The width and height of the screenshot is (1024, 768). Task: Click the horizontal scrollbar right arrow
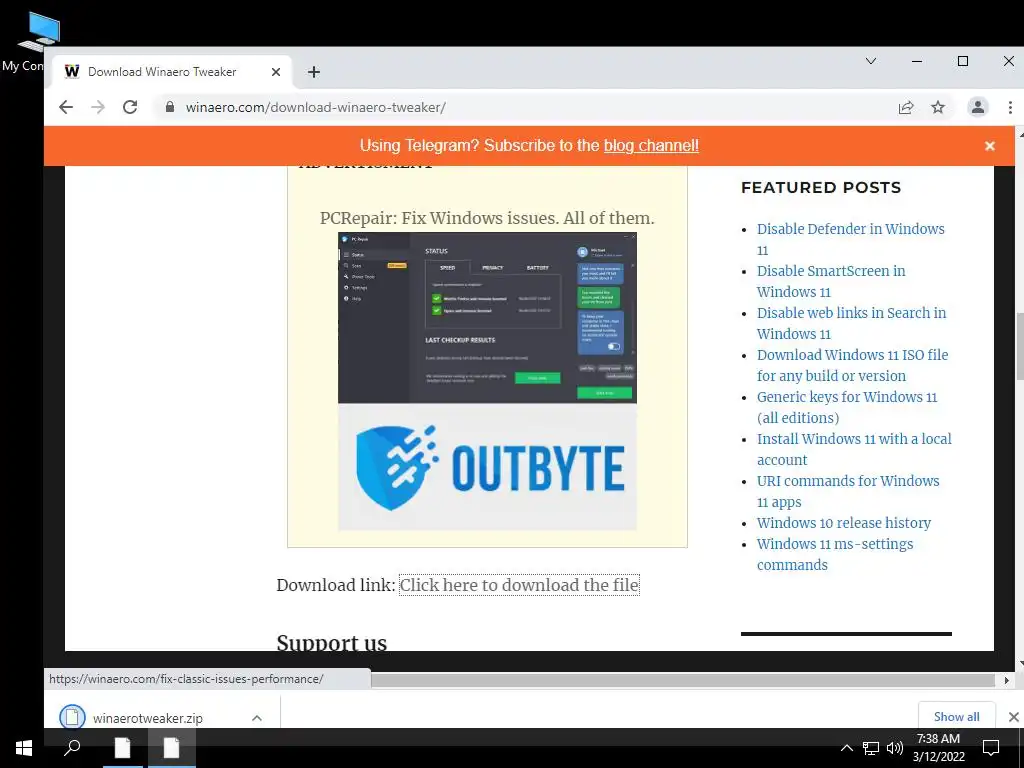(x=1006, y=680)
